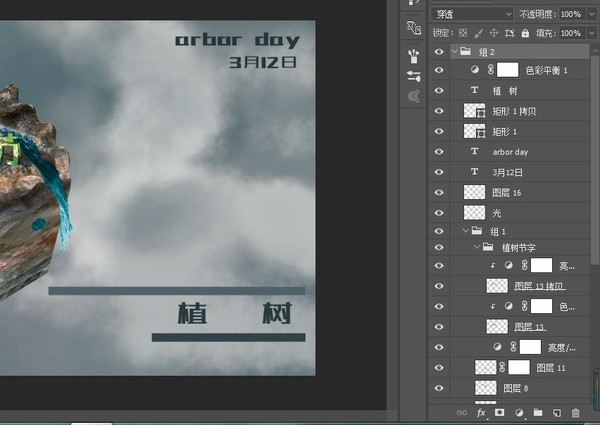
Task: Select the 图层 13 拷贝 layer
Action: tap(519, 286)
